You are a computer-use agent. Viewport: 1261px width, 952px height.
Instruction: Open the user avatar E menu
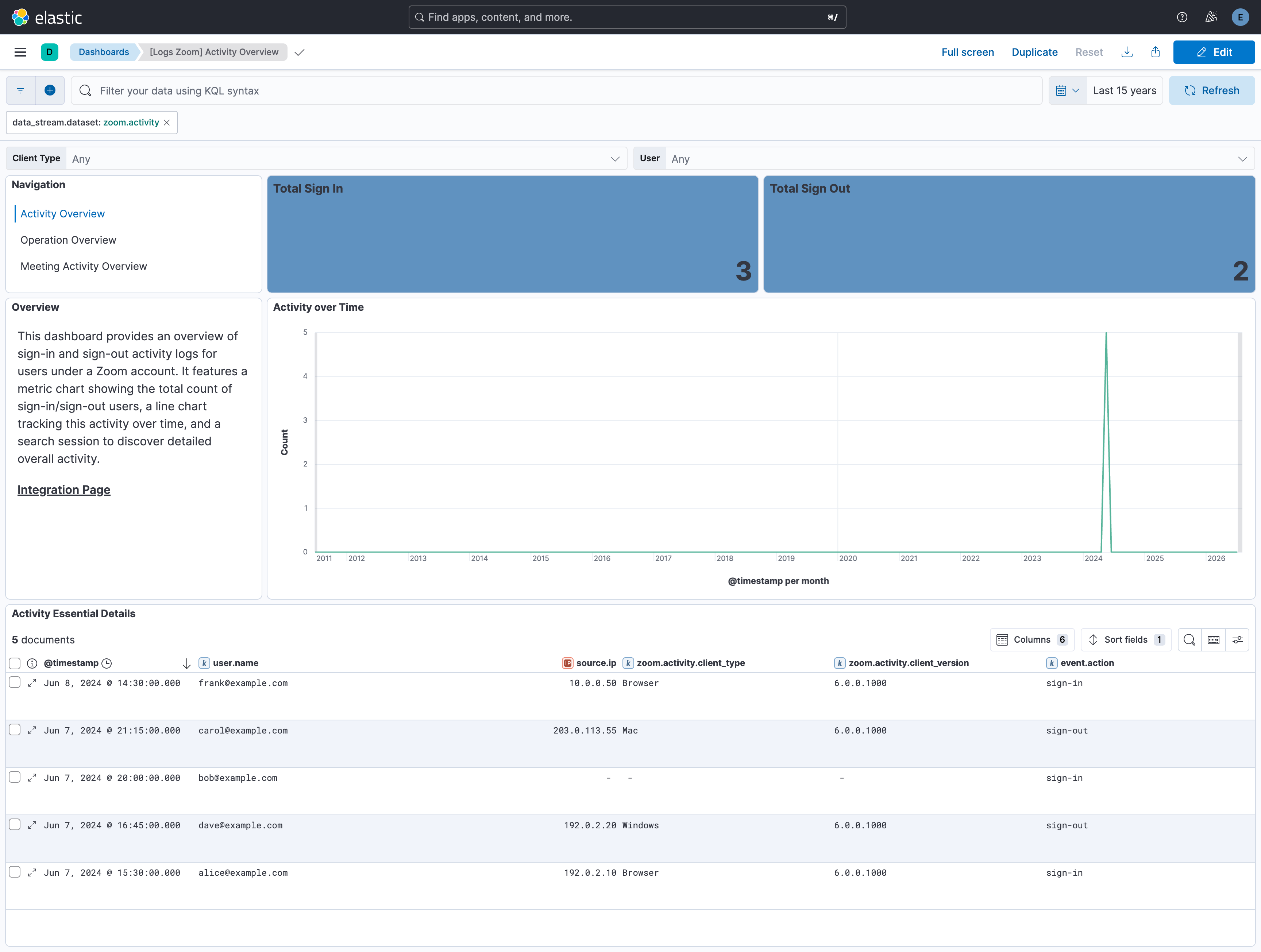[1240, 17]
